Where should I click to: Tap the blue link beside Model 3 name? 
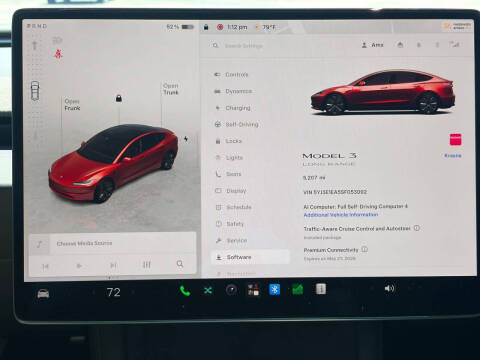tap(453, 156)
